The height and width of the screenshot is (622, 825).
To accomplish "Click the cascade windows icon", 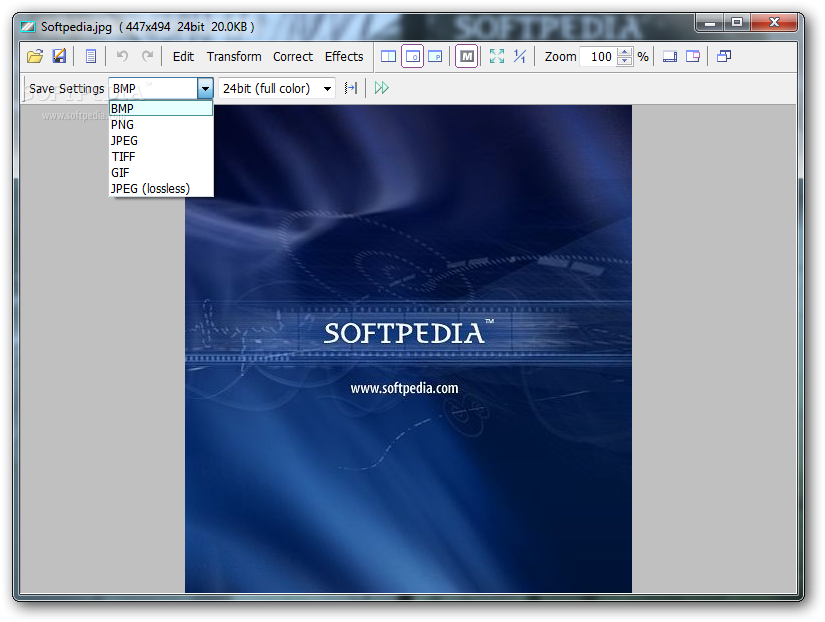I will coord(724,56).
